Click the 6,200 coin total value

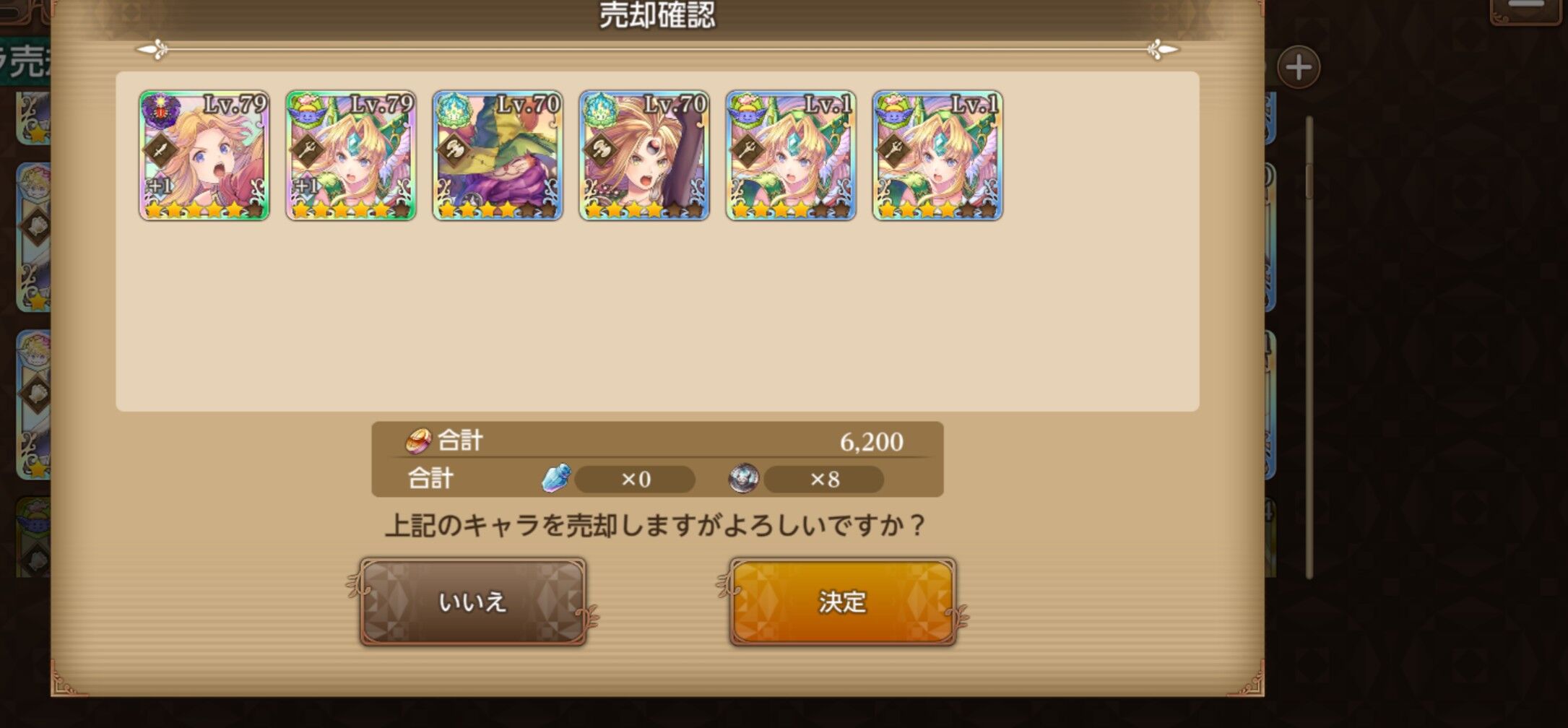[x=871, y=441]
